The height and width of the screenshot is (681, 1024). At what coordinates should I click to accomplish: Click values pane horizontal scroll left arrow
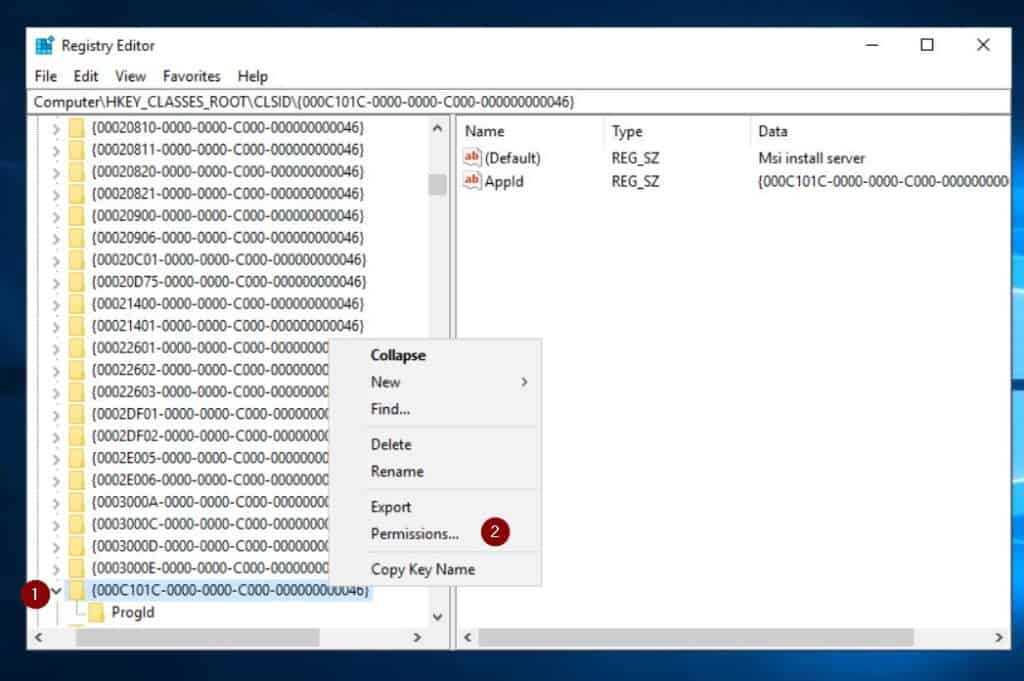[x=468, y=637]
